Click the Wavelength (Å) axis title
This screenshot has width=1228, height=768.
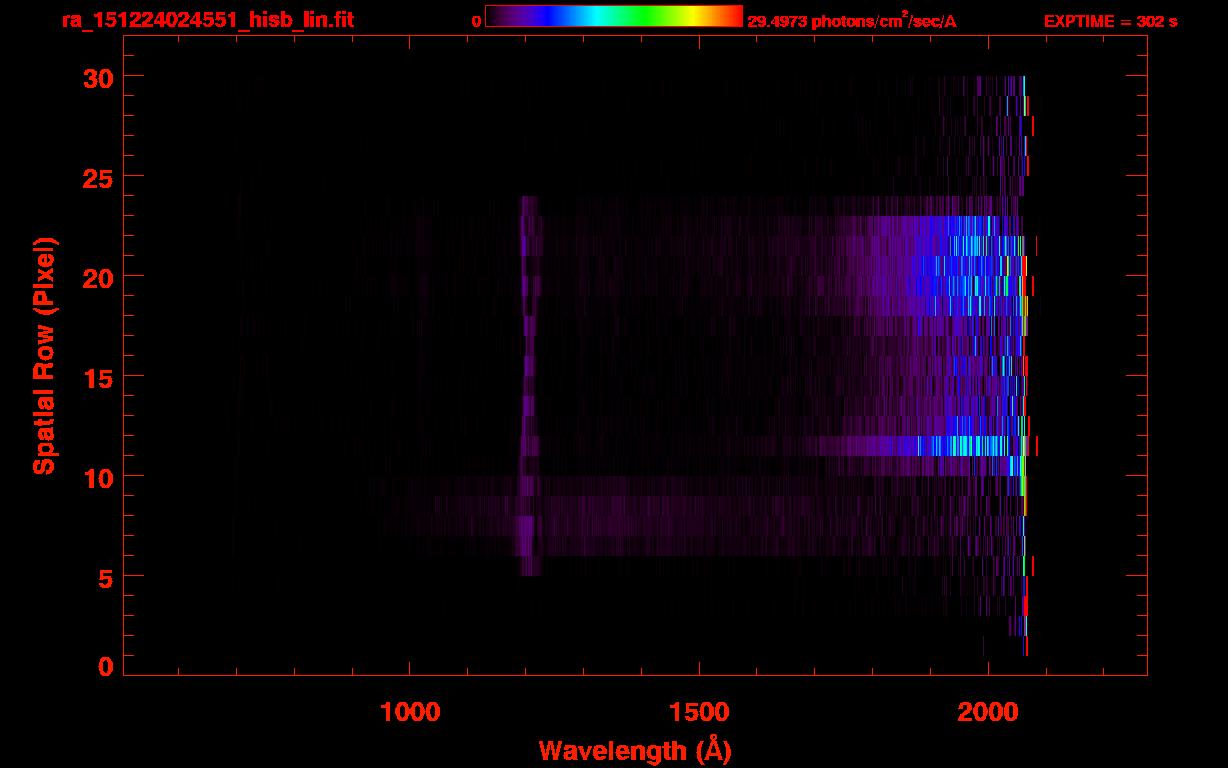pyautogui.click(x=635, y=750)
